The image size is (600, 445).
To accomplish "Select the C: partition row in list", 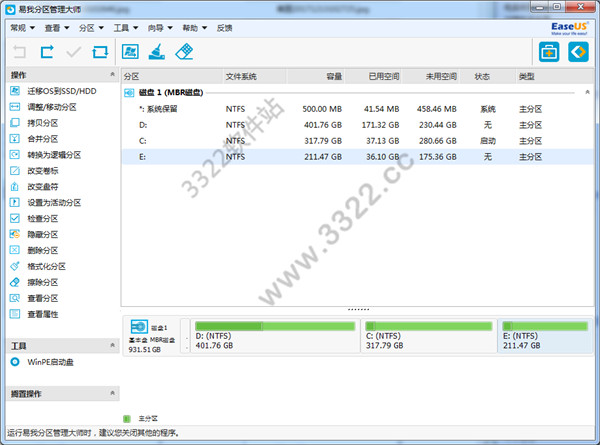I will coord(357,141).
